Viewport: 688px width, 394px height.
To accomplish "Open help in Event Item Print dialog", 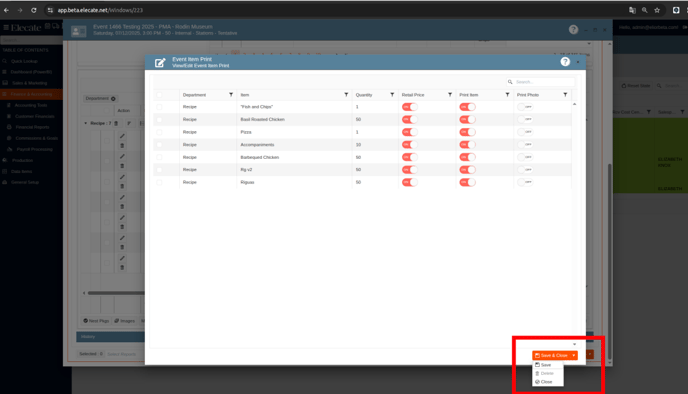I will 565,62.
